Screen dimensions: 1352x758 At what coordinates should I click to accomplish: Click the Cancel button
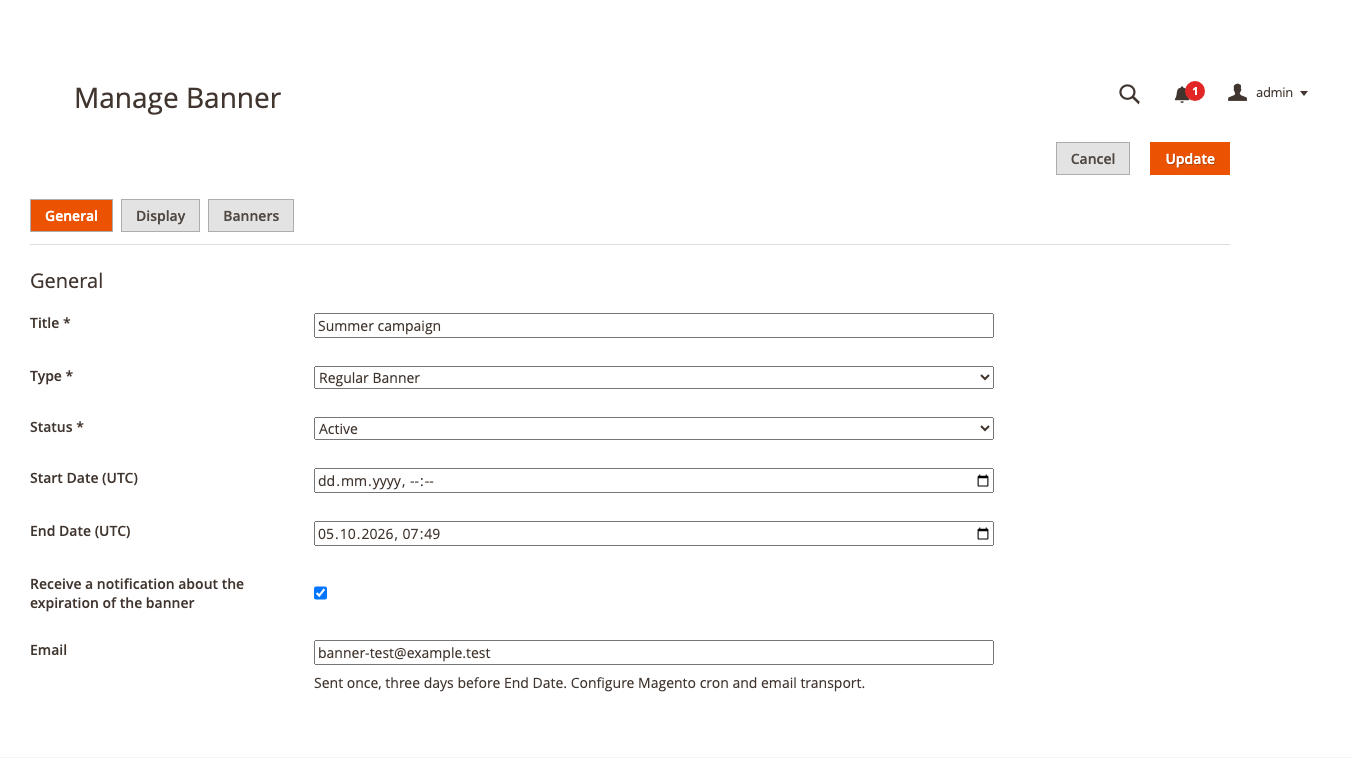pyautogui.click(x=1093, y=159)
